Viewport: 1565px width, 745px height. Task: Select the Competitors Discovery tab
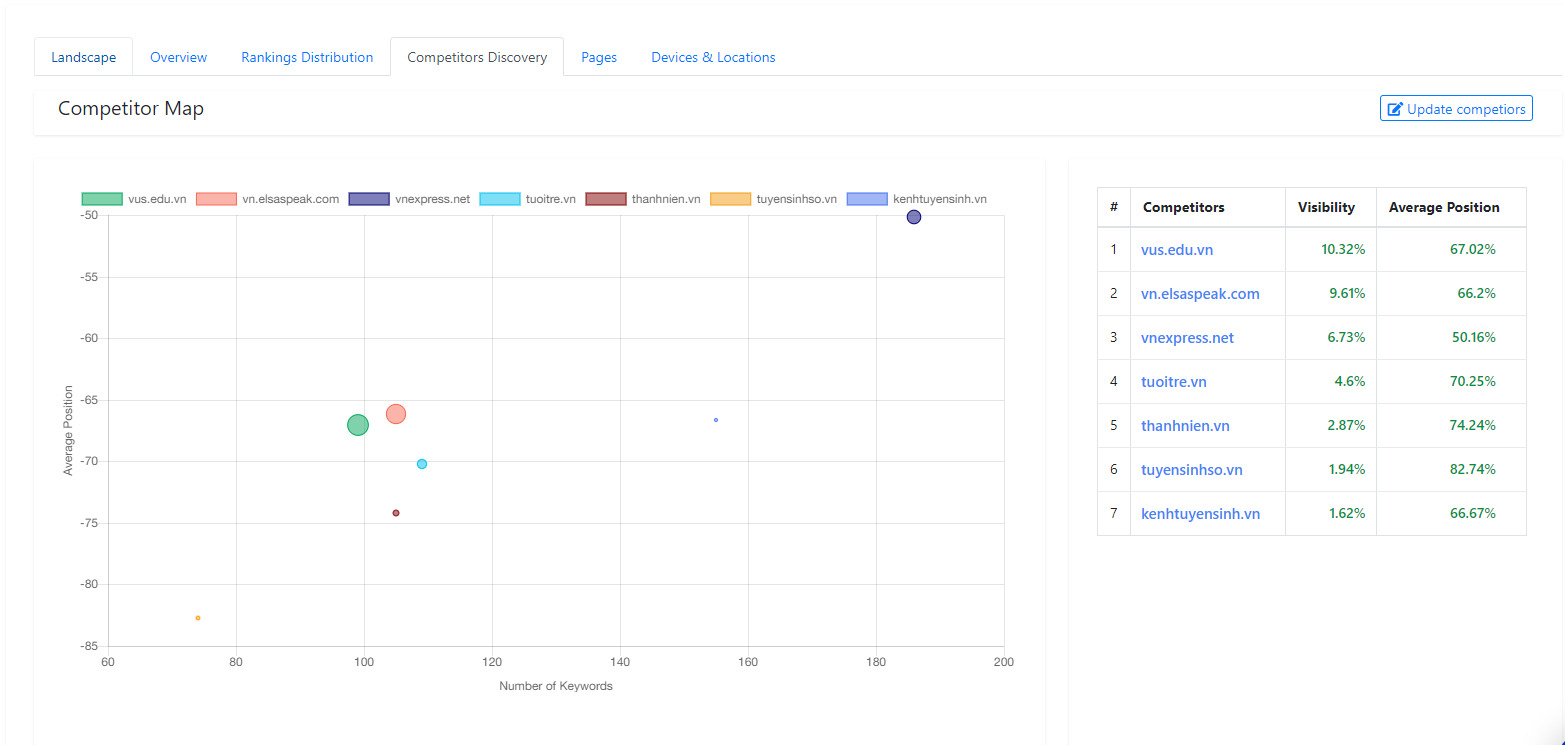click(477, 57)
